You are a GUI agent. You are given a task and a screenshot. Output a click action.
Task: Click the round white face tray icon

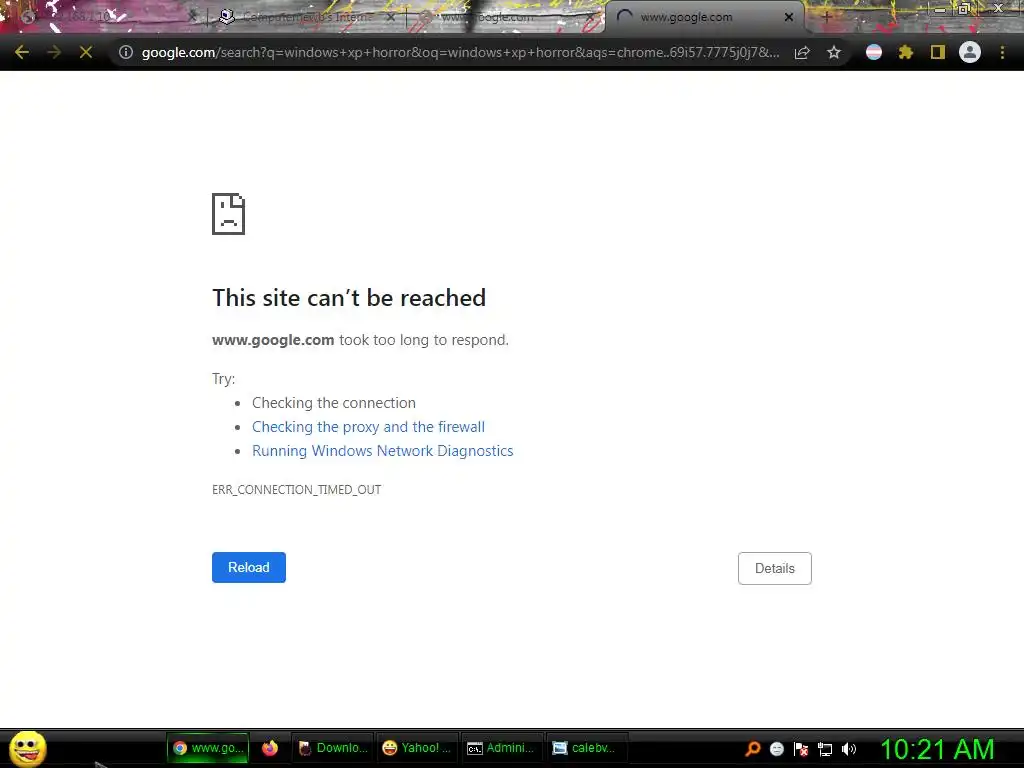point(776,749)
